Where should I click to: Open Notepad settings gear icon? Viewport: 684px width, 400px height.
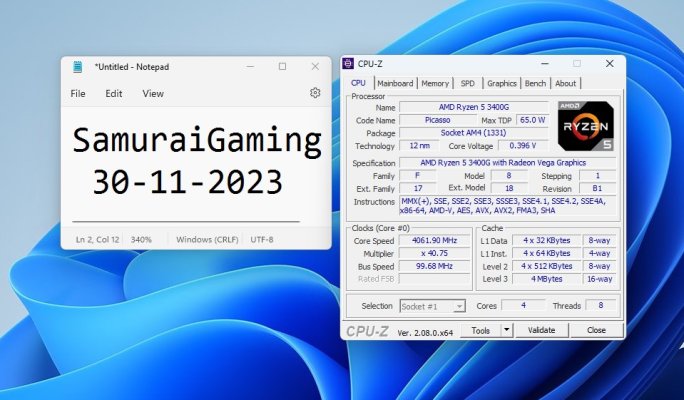click(x=315, y=93)
